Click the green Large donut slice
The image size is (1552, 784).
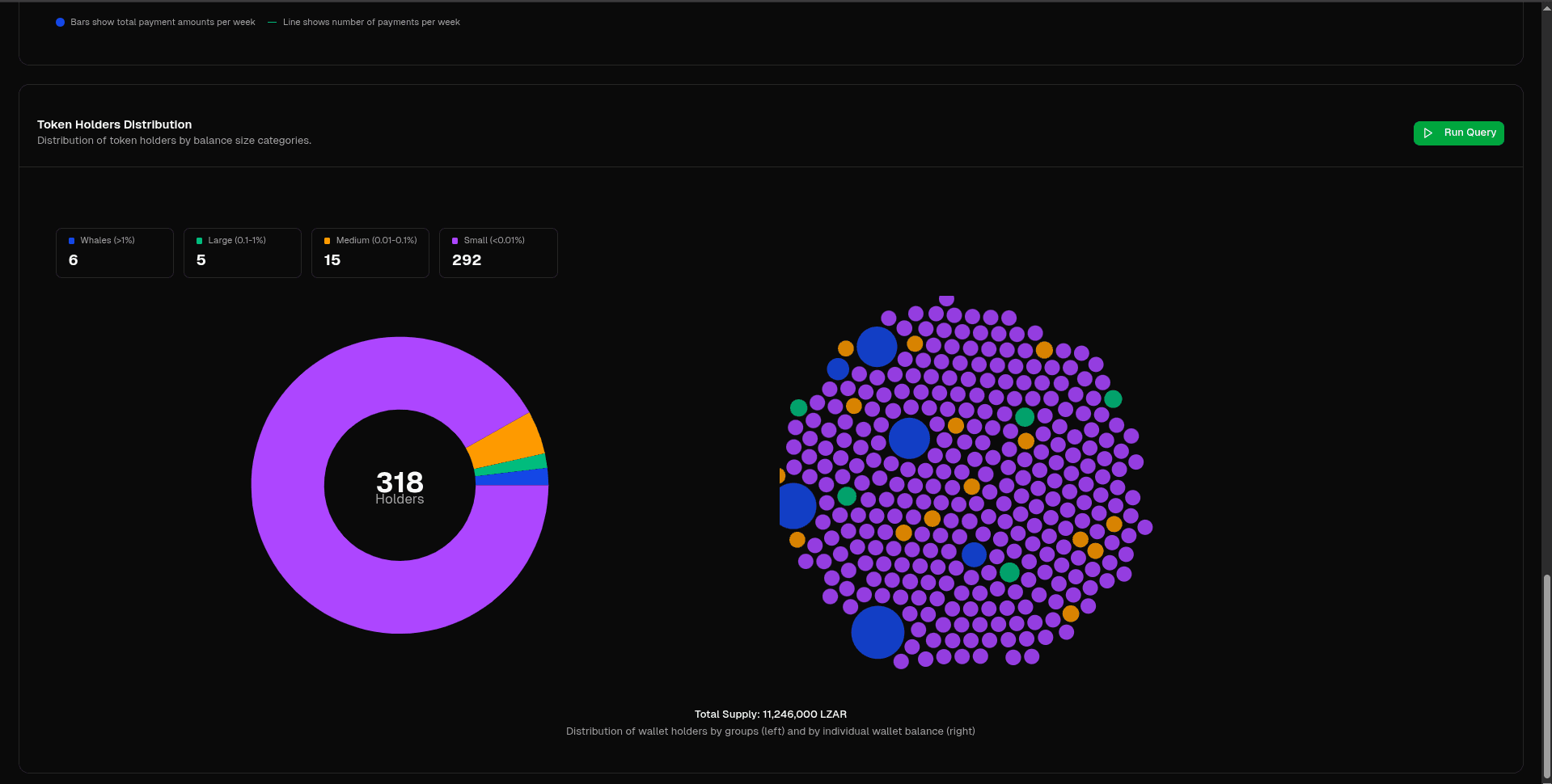[x=511, y=466]
